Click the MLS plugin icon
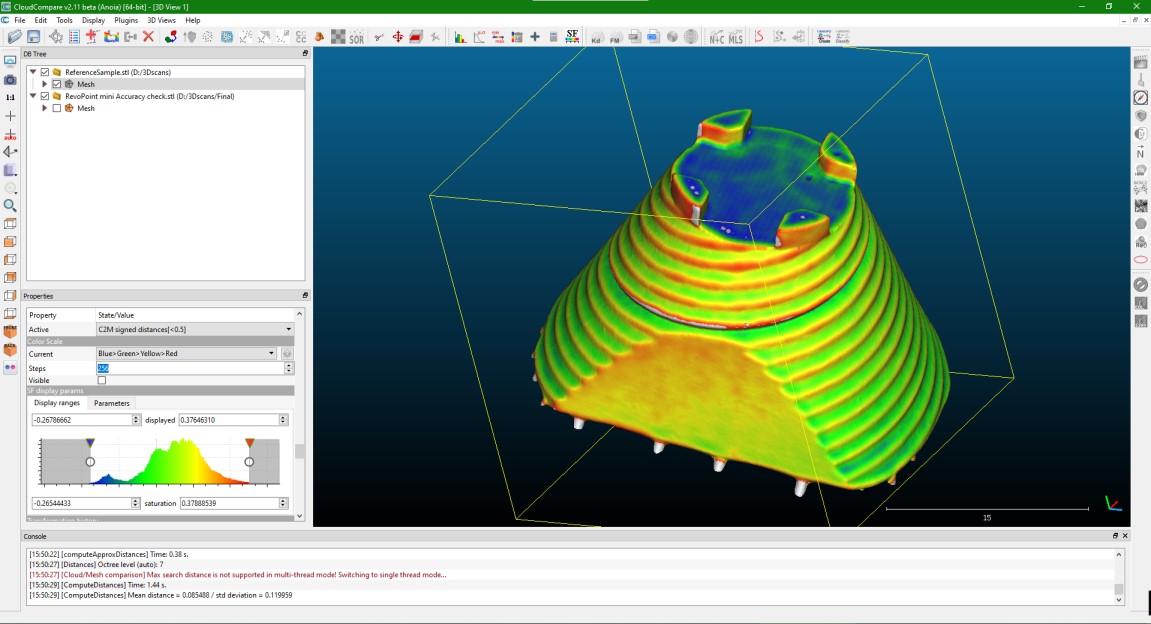 736,38
